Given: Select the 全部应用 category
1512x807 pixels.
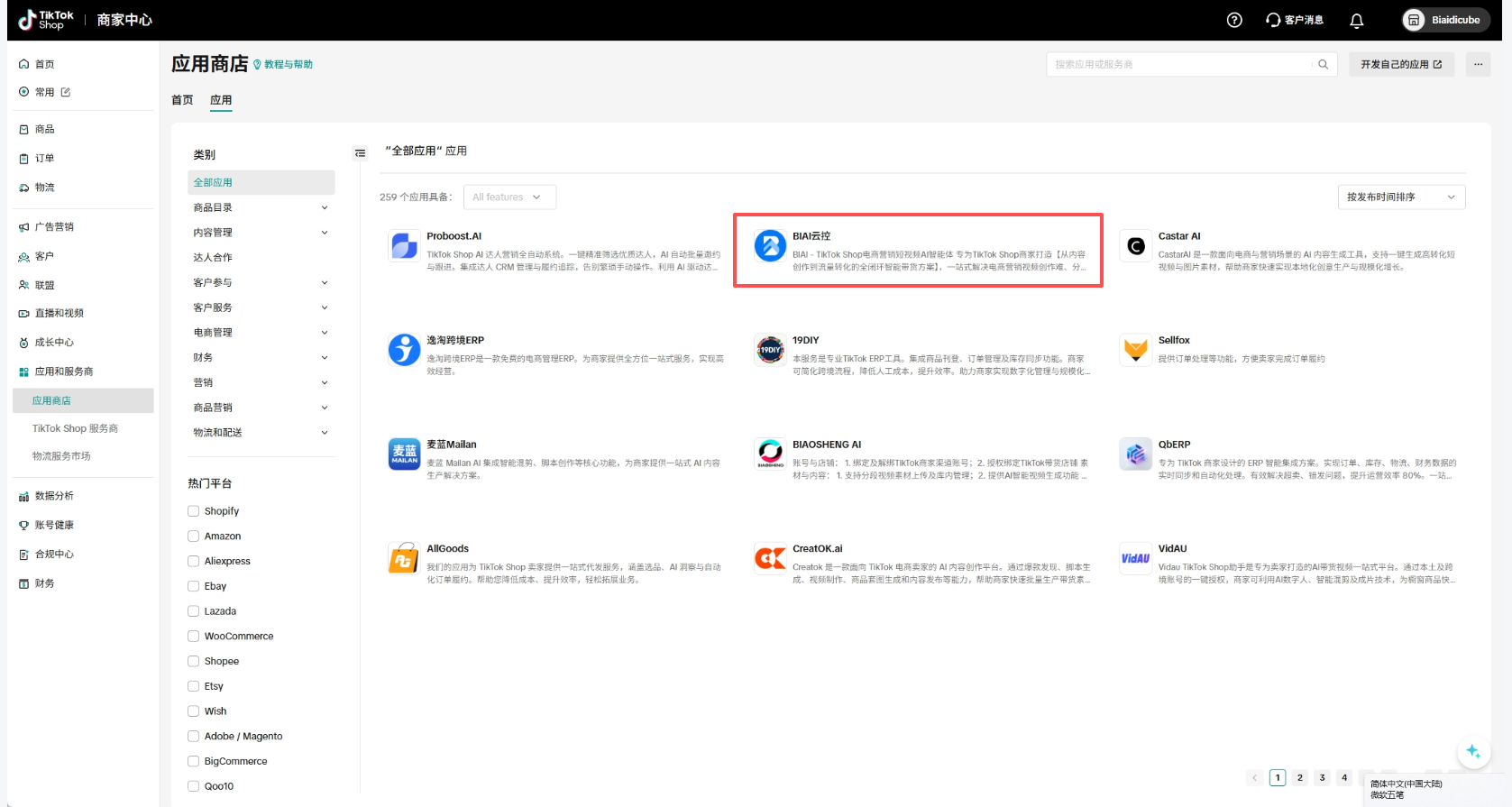Looking at the screenshot, I should tap(261, 182).
